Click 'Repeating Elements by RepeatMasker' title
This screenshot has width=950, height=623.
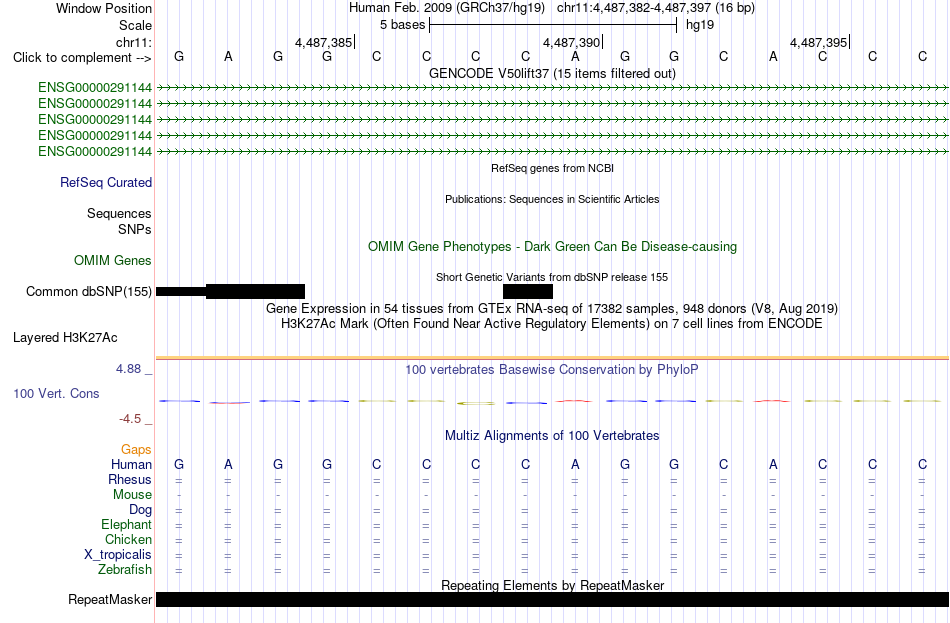[552, 585]
